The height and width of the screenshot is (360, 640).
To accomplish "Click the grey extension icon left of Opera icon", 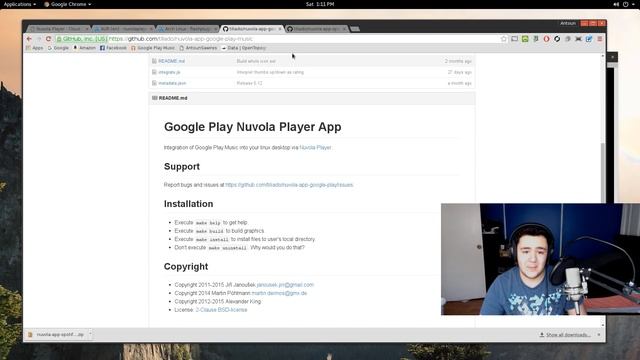I will [536, 39].
